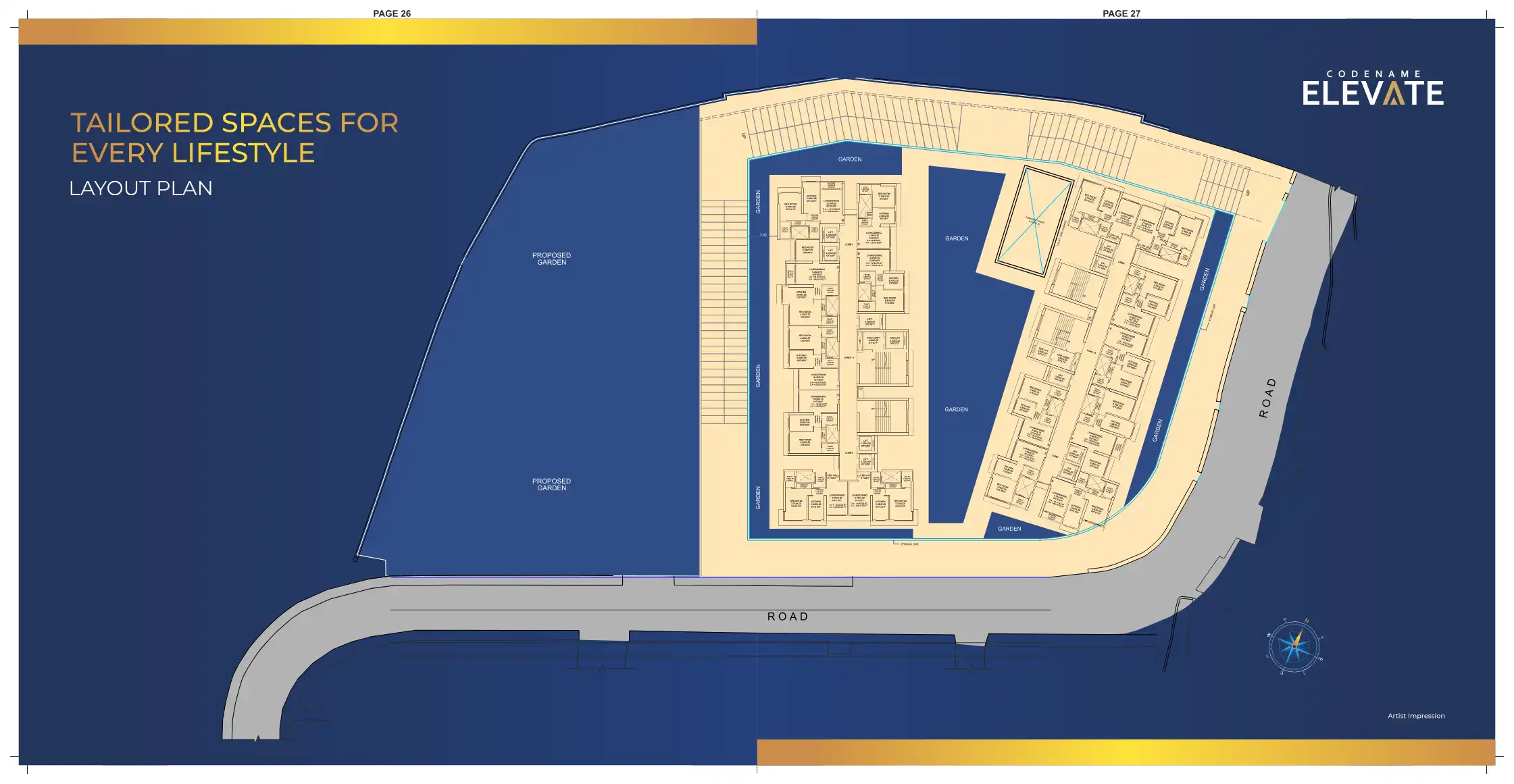
Task: Click the horizontal ROAD label
Action: 788,617
